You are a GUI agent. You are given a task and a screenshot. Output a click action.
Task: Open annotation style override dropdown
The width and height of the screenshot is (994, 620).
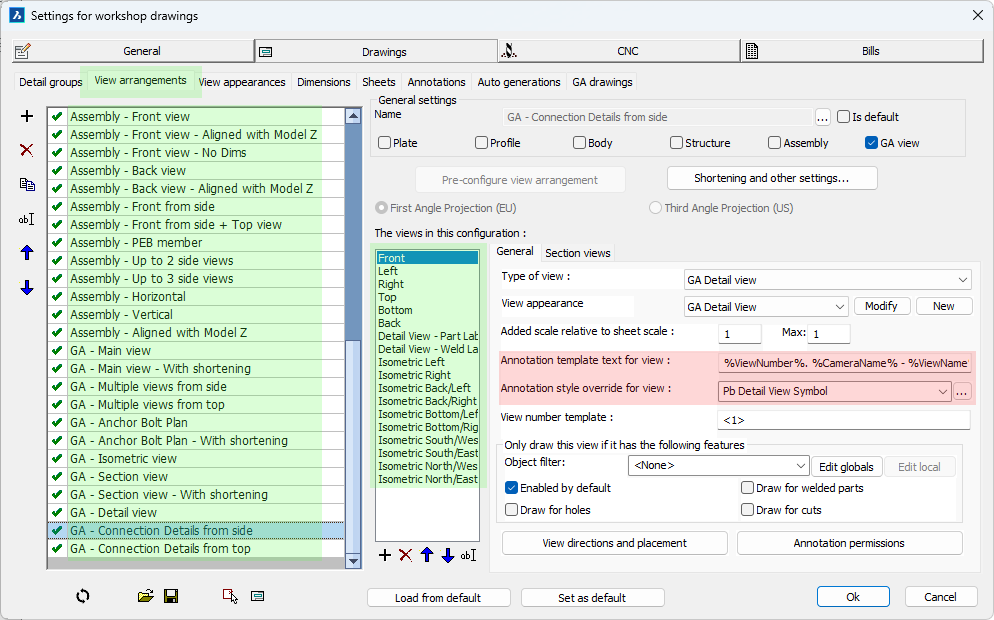point(942,392)
